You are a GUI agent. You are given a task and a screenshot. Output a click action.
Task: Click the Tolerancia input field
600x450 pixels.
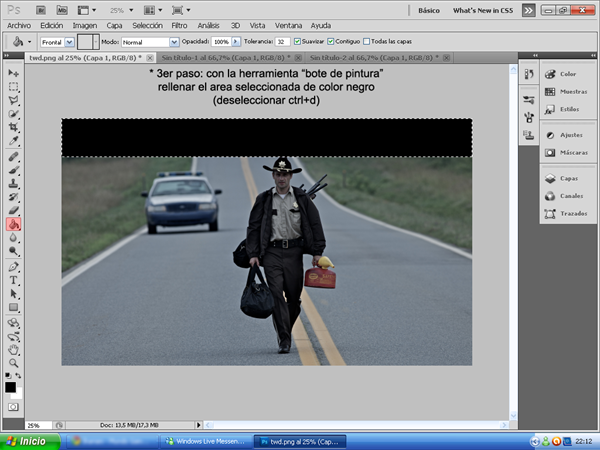pyautogui.click(x=283, y=42)
